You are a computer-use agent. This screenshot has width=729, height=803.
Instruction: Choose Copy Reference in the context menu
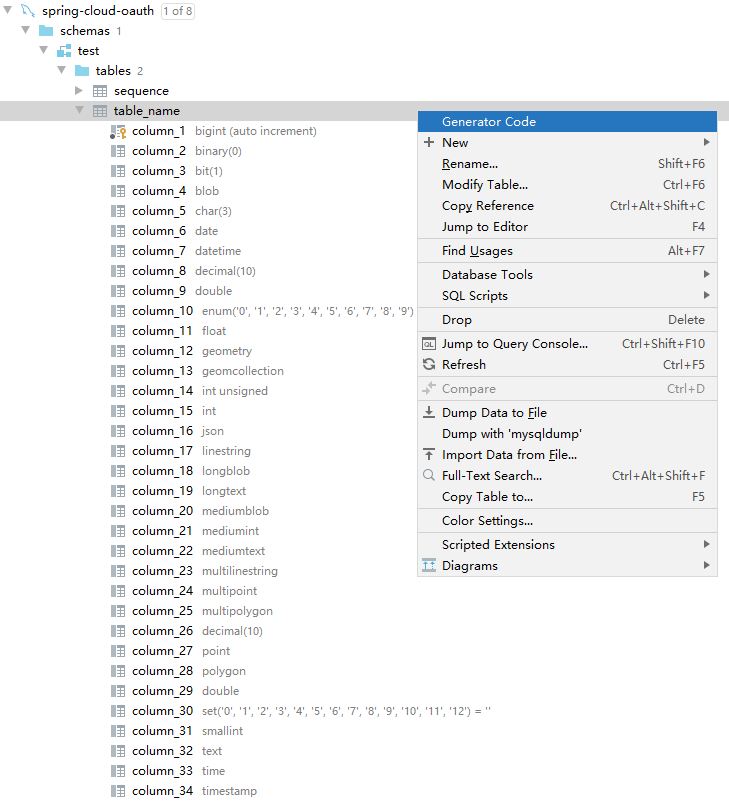[x=567, y=206]
